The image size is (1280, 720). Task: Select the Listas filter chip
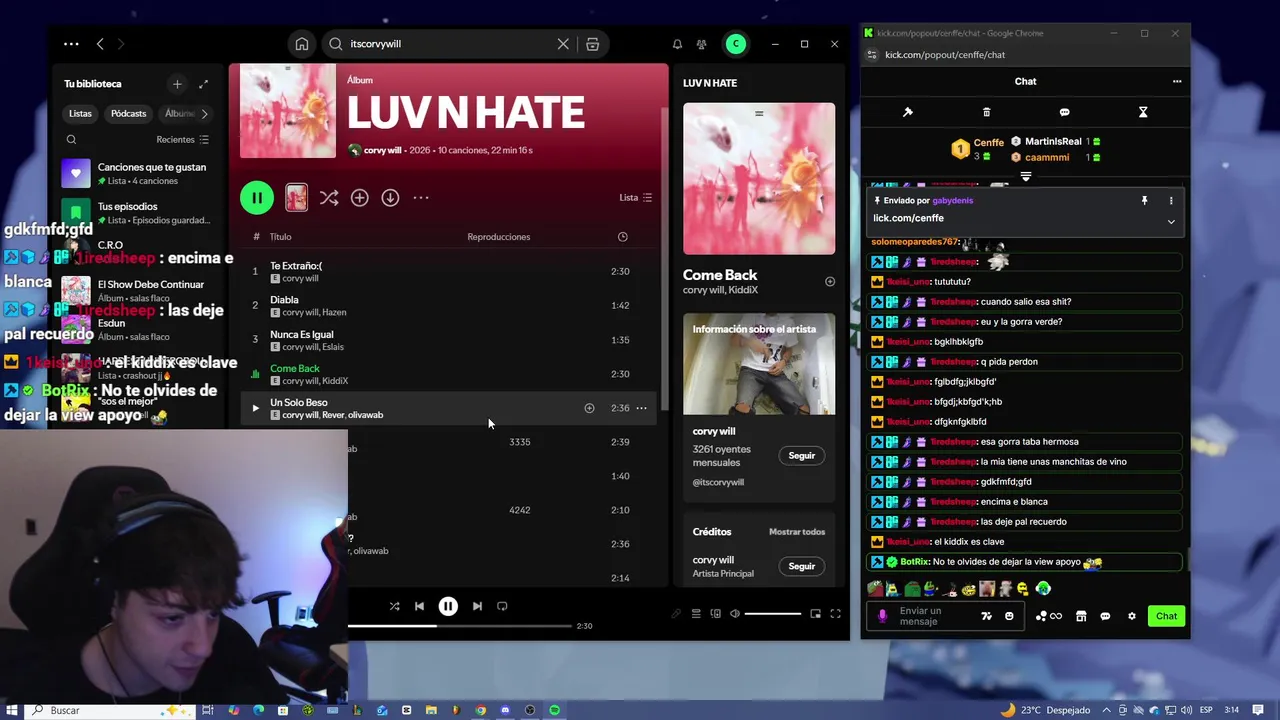click(80, 114)
